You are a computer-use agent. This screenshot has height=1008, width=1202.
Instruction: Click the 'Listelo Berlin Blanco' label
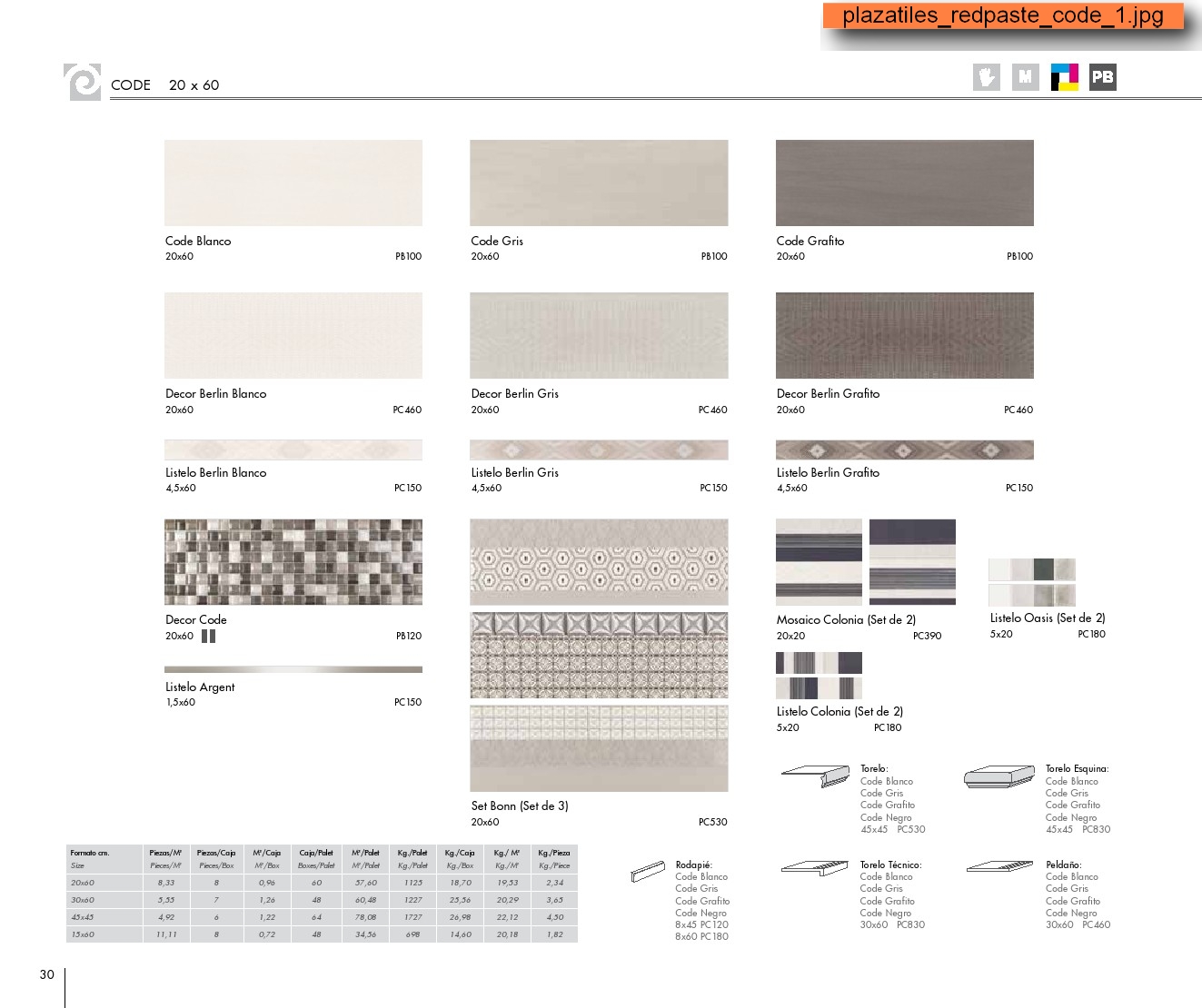click(216, 472)
